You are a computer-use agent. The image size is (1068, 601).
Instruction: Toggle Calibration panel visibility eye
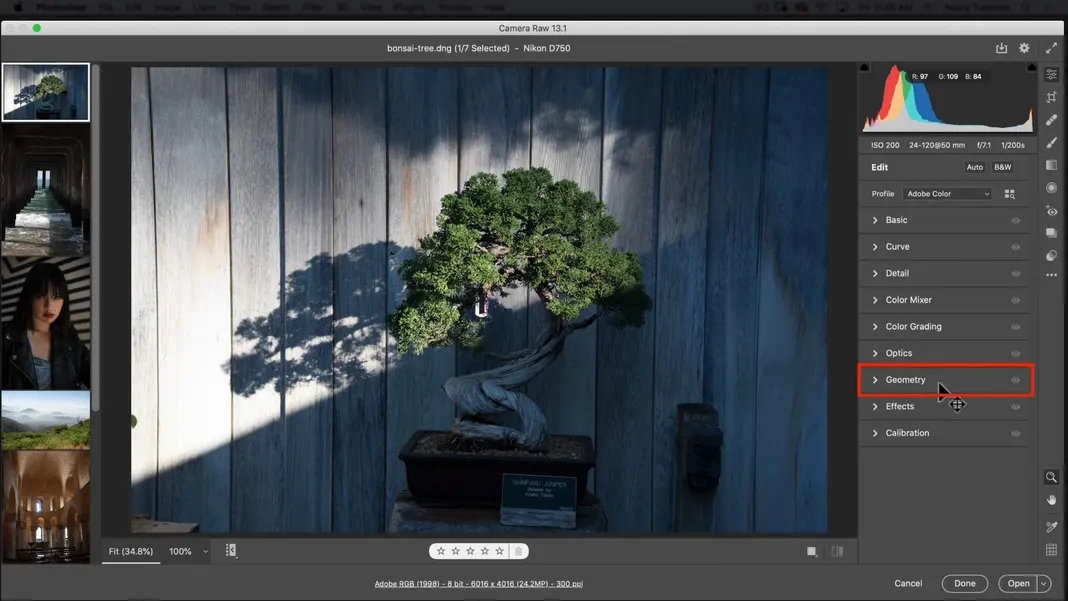pyautogui.click(x=1016, y=433)
